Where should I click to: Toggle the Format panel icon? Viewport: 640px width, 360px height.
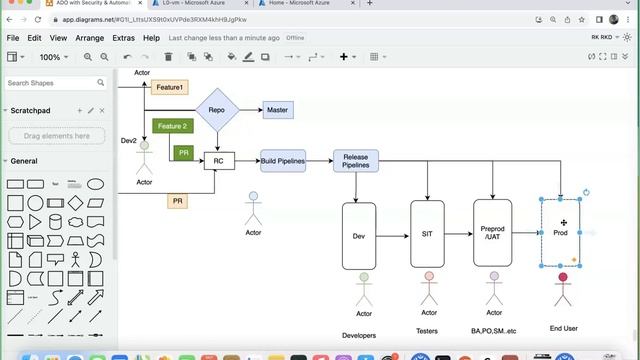coord(613,57)
